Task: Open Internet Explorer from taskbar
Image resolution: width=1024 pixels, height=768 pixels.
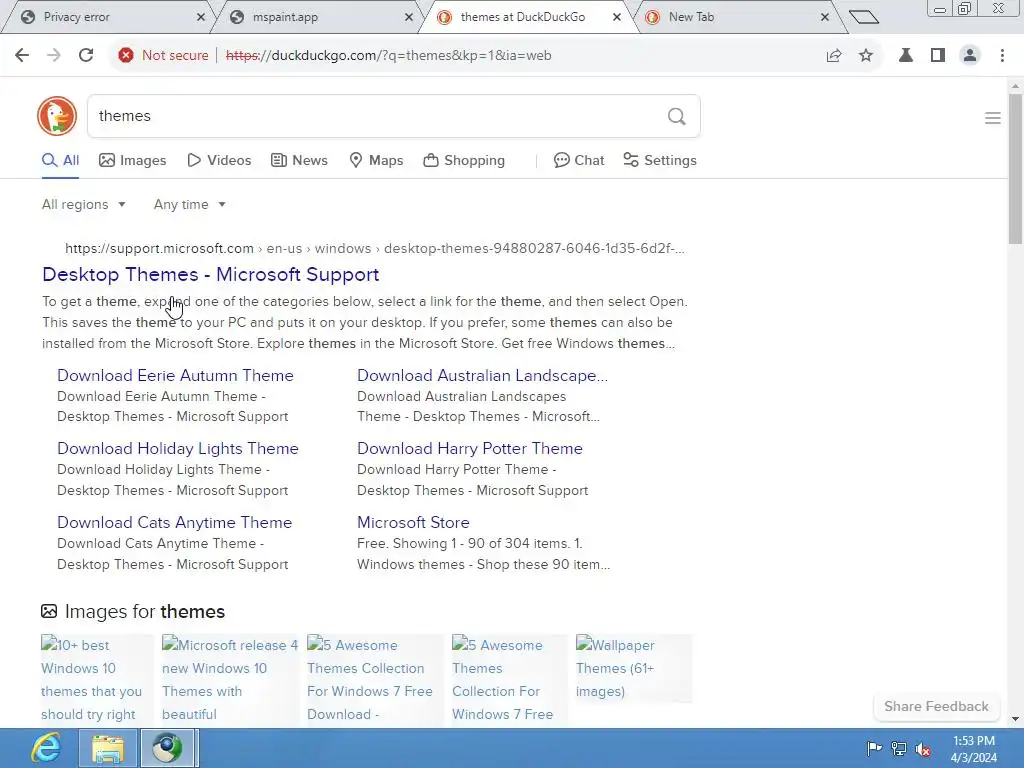Action: (46, 748)
